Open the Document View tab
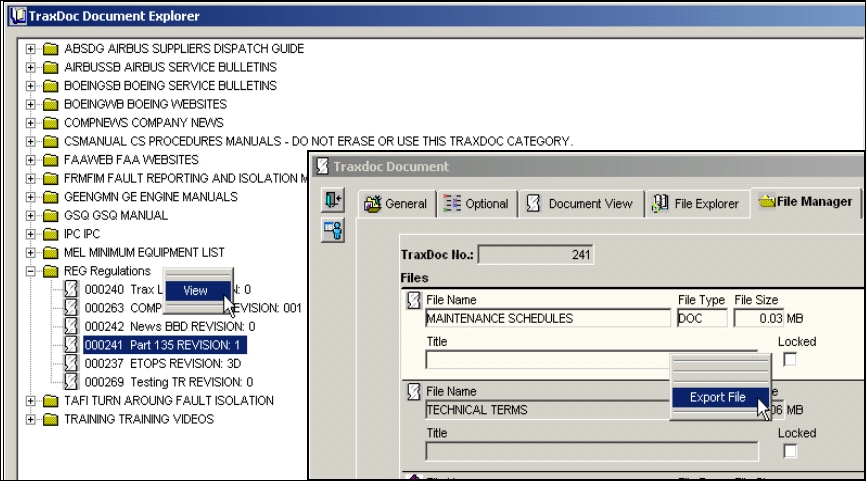This screenshot has width=866, height=481. (x=581, y=204)
